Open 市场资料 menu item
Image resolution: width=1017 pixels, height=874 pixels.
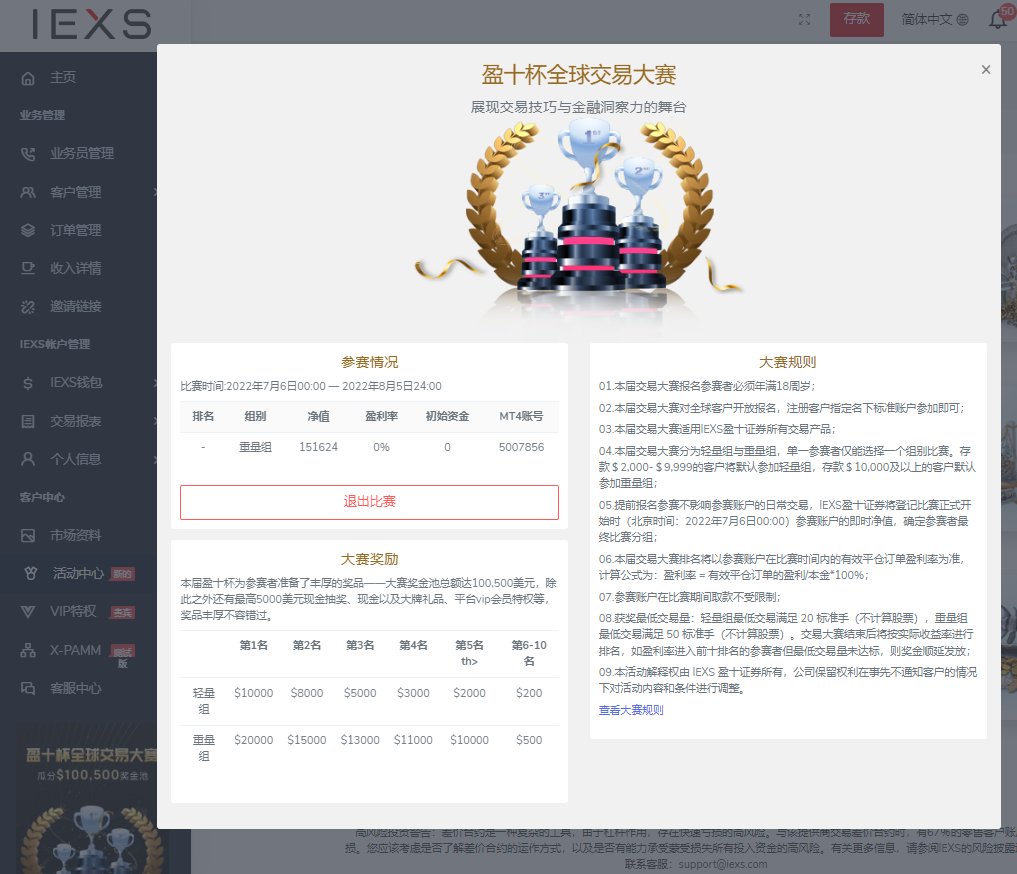pos(76,536)
